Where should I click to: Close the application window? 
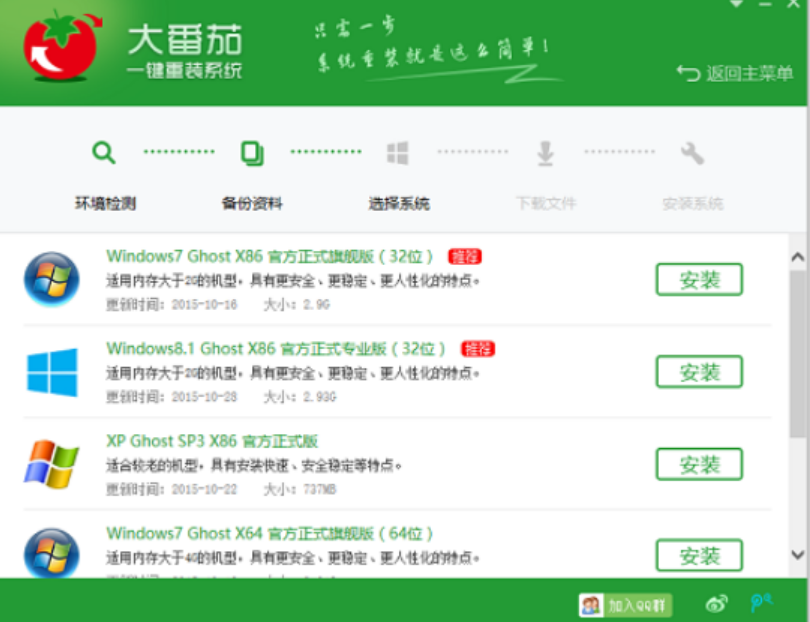click(794, 4)
